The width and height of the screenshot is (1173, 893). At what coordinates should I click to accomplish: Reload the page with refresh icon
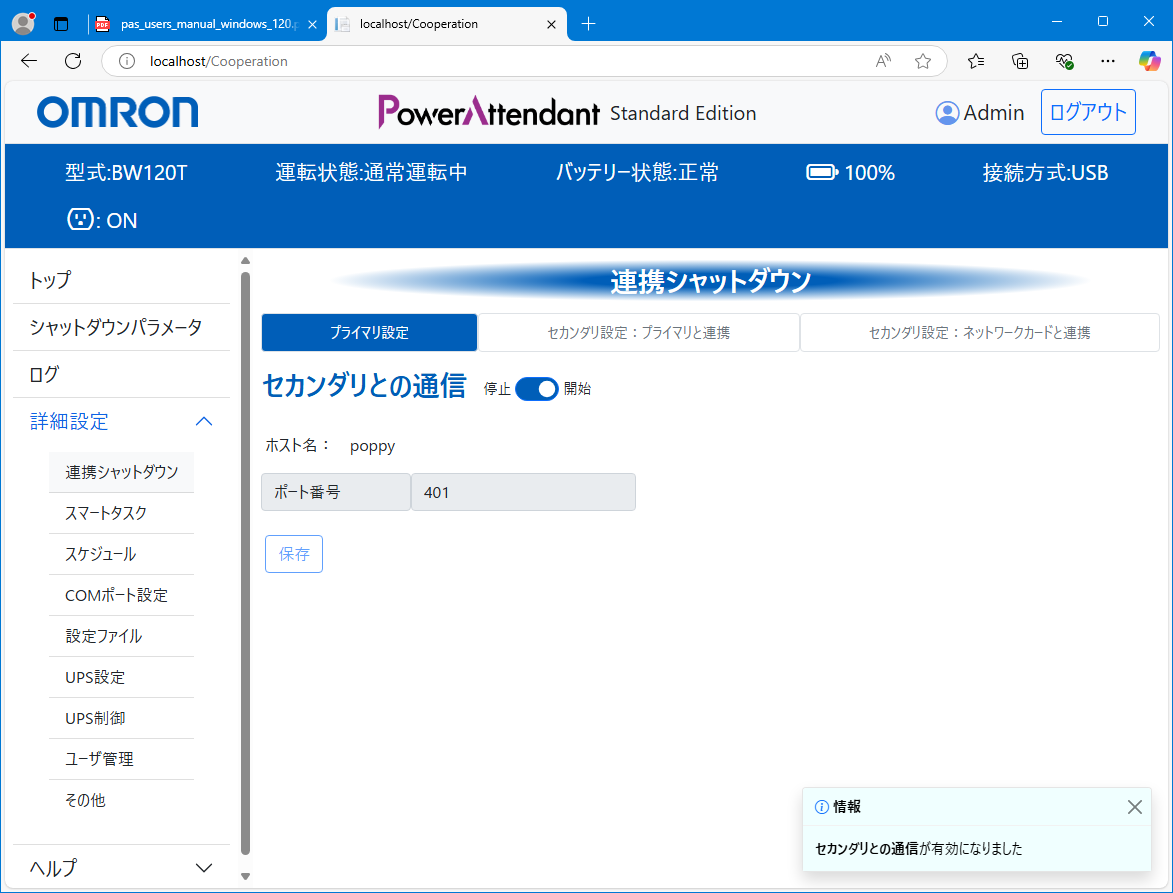pos(73,61)
